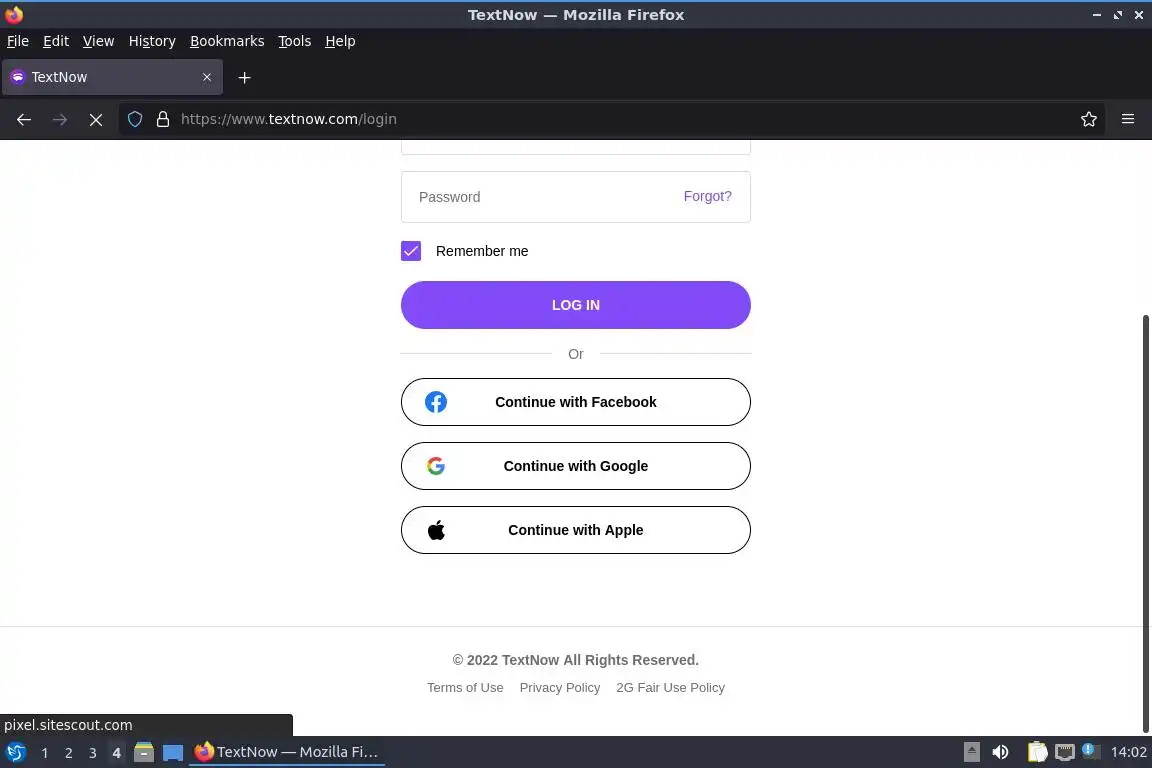
Task: Show desktop from the taskbar icon
Action: (x=173, y=753)
